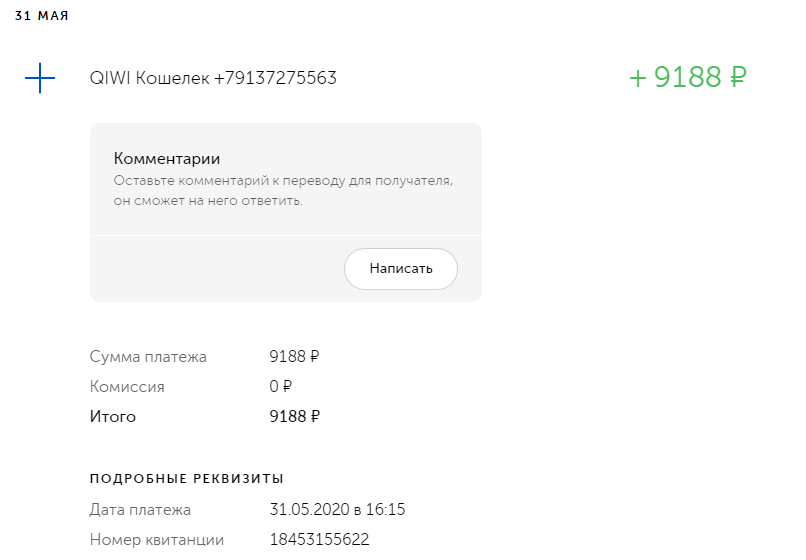Click the 0 ₽ commission value

[x=280, y=386]
